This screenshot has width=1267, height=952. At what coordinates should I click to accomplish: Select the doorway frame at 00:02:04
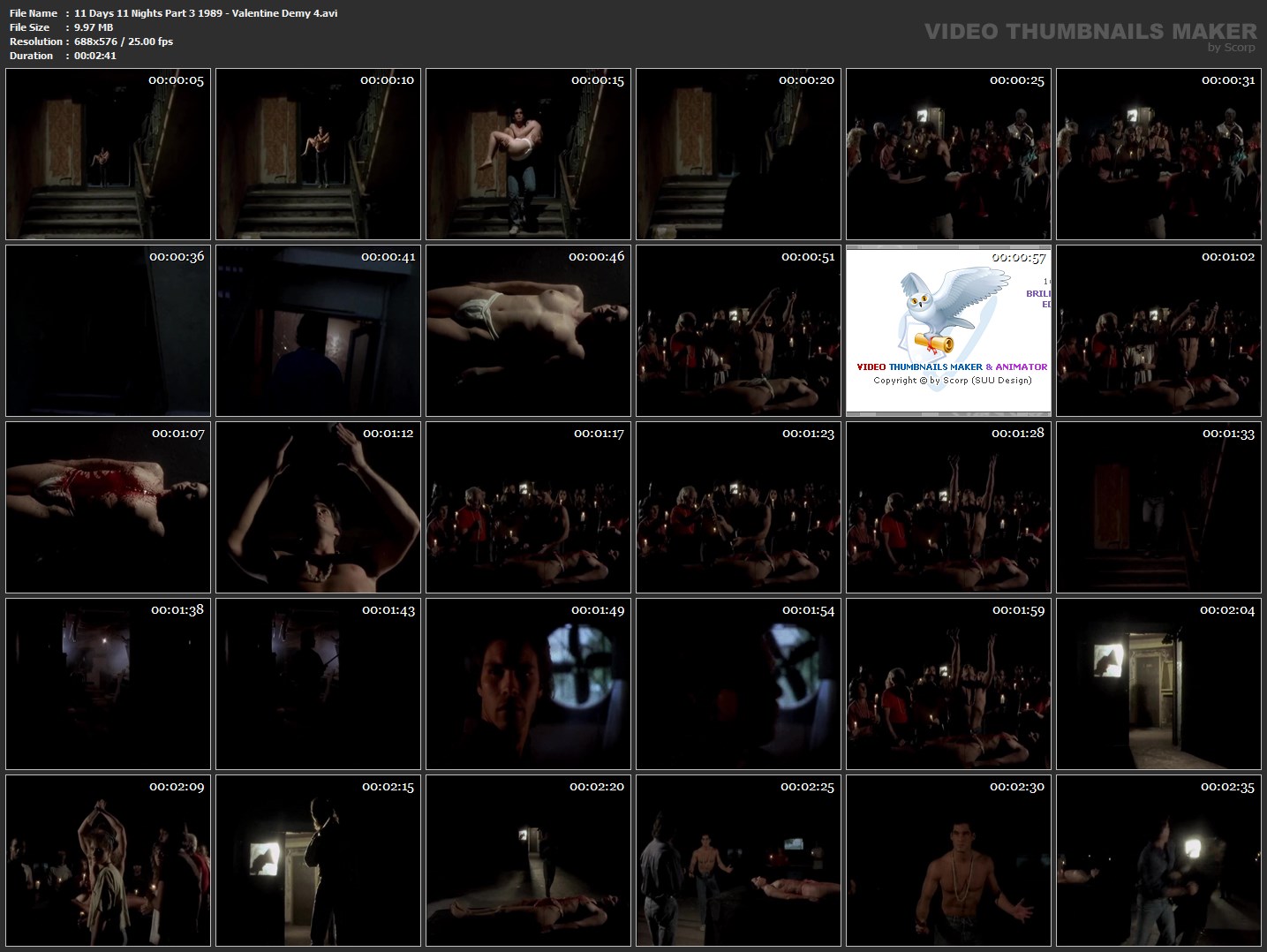click(1158, 684)
